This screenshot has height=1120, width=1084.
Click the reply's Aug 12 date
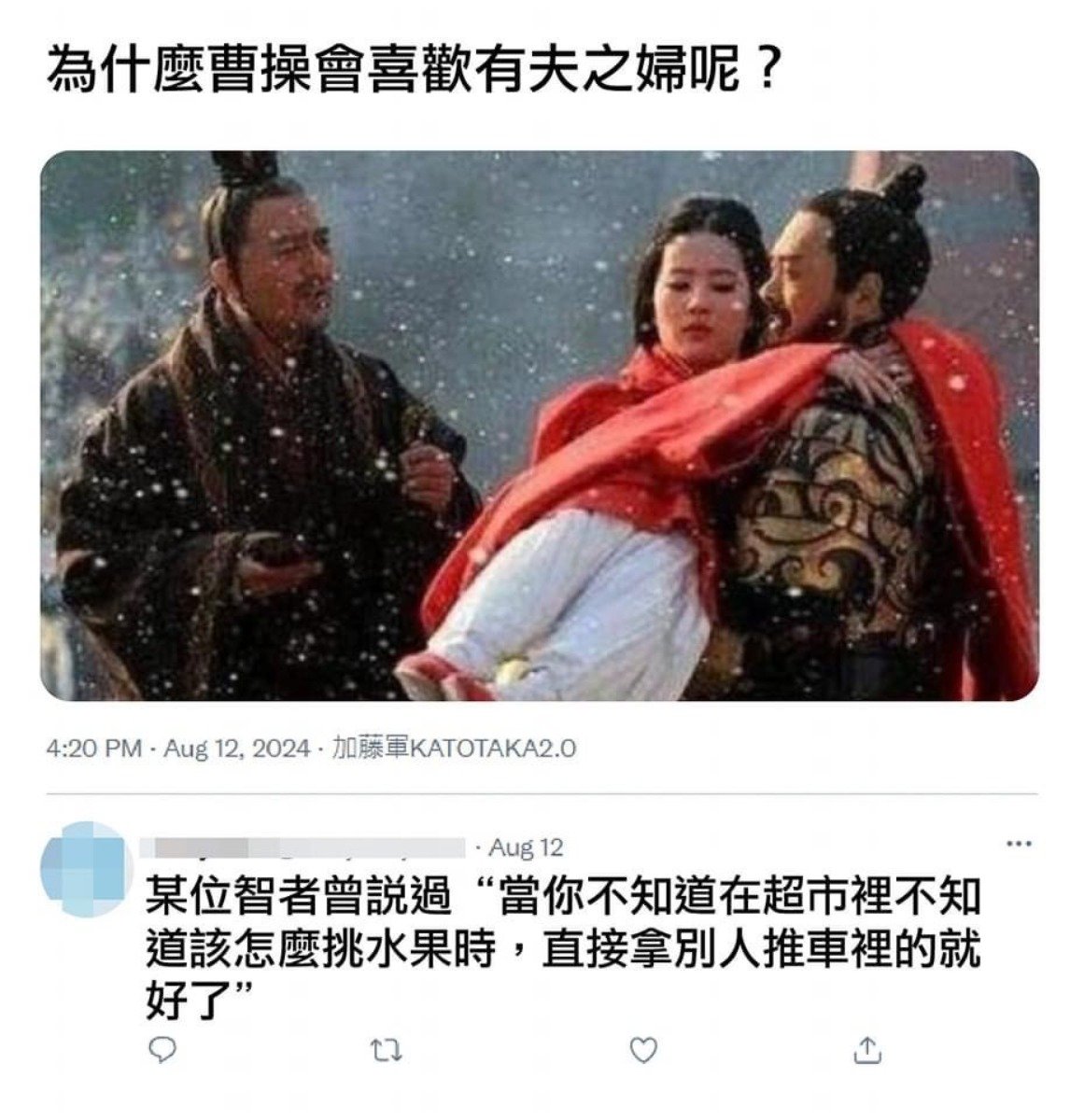point(527,847)
